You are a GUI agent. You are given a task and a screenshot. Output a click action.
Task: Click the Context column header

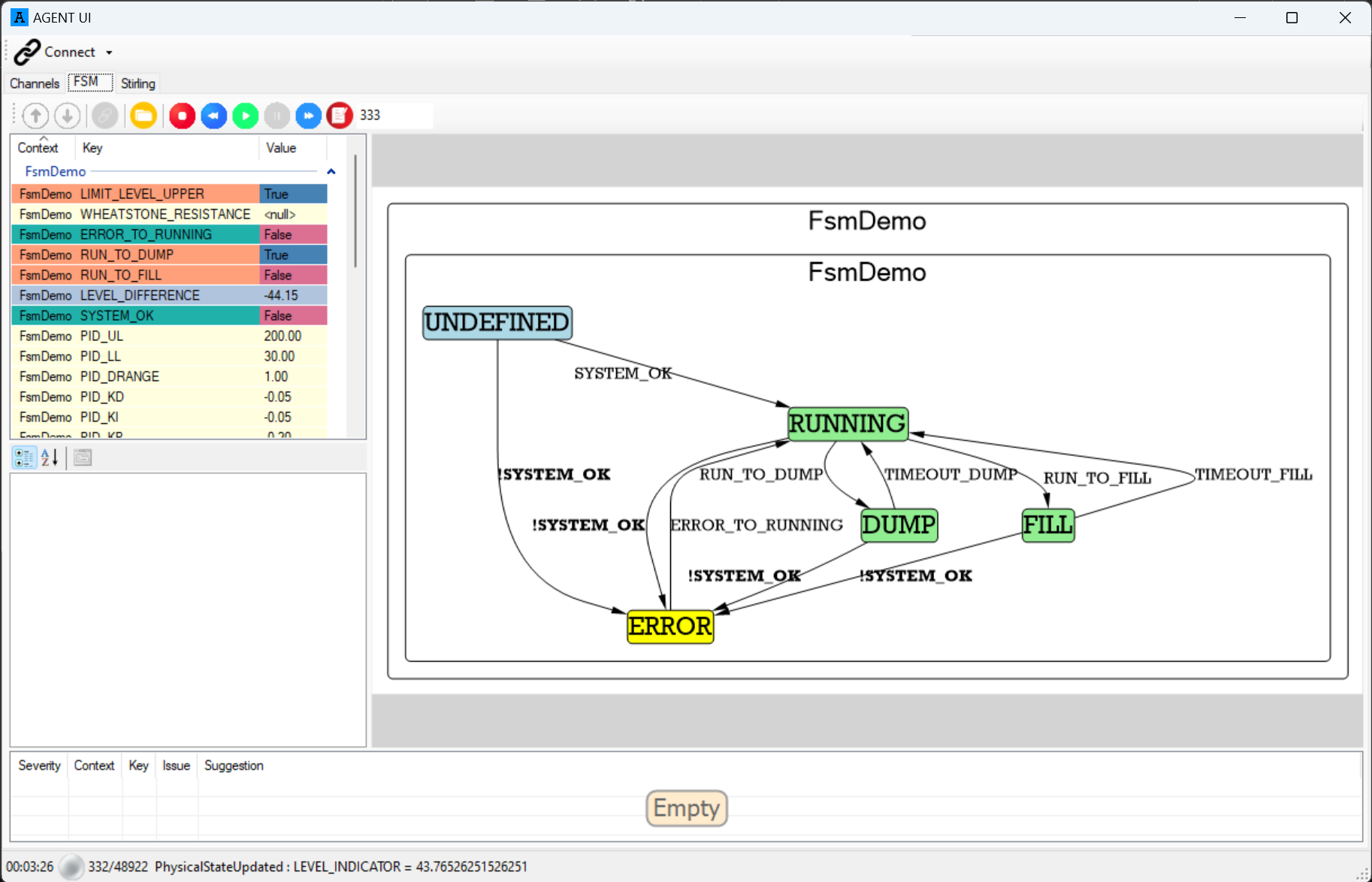[x=38, y=148]
